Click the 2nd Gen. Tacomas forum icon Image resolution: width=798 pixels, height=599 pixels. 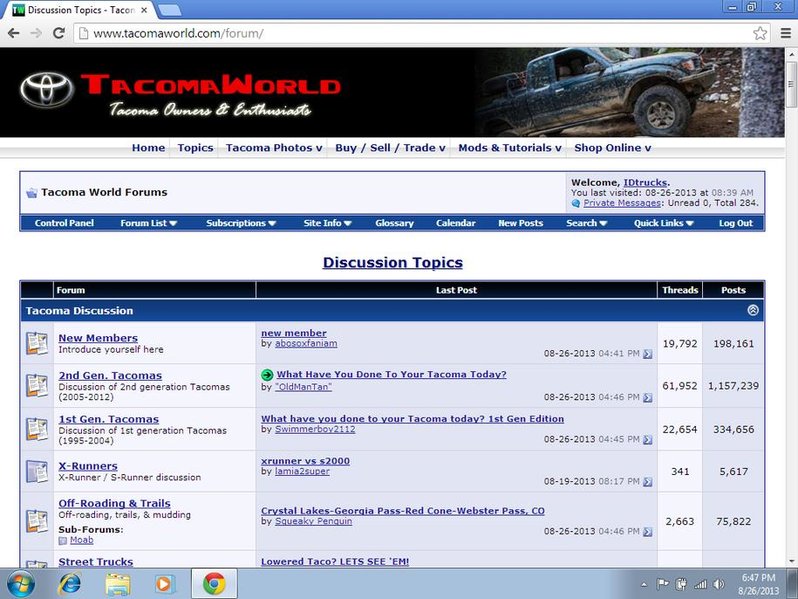point(37,386)
